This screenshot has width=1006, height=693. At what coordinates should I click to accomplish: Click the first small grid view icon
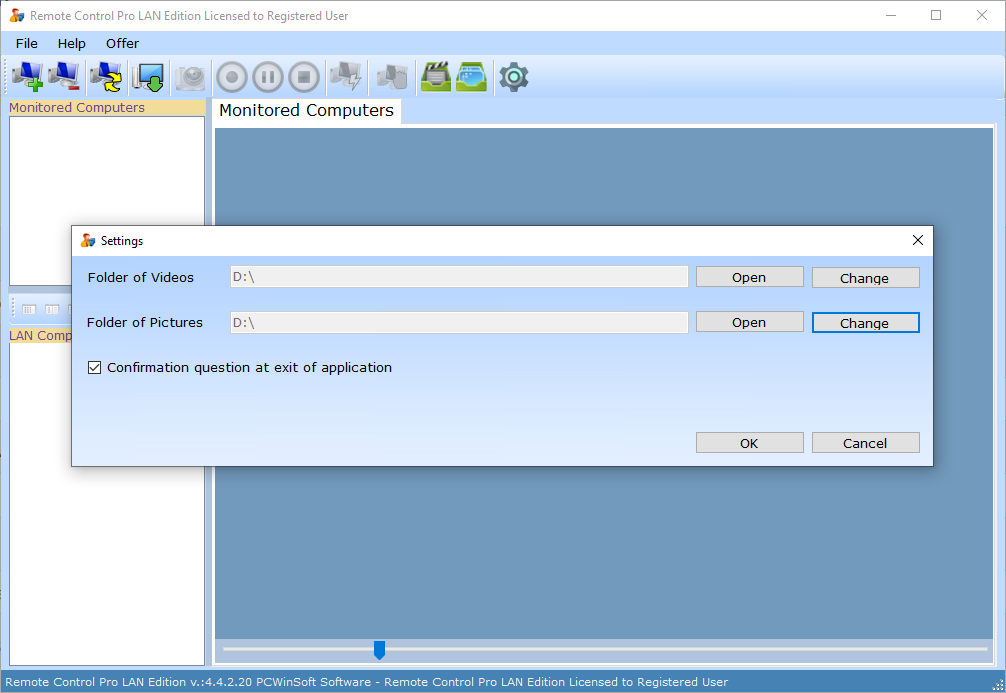29,309
